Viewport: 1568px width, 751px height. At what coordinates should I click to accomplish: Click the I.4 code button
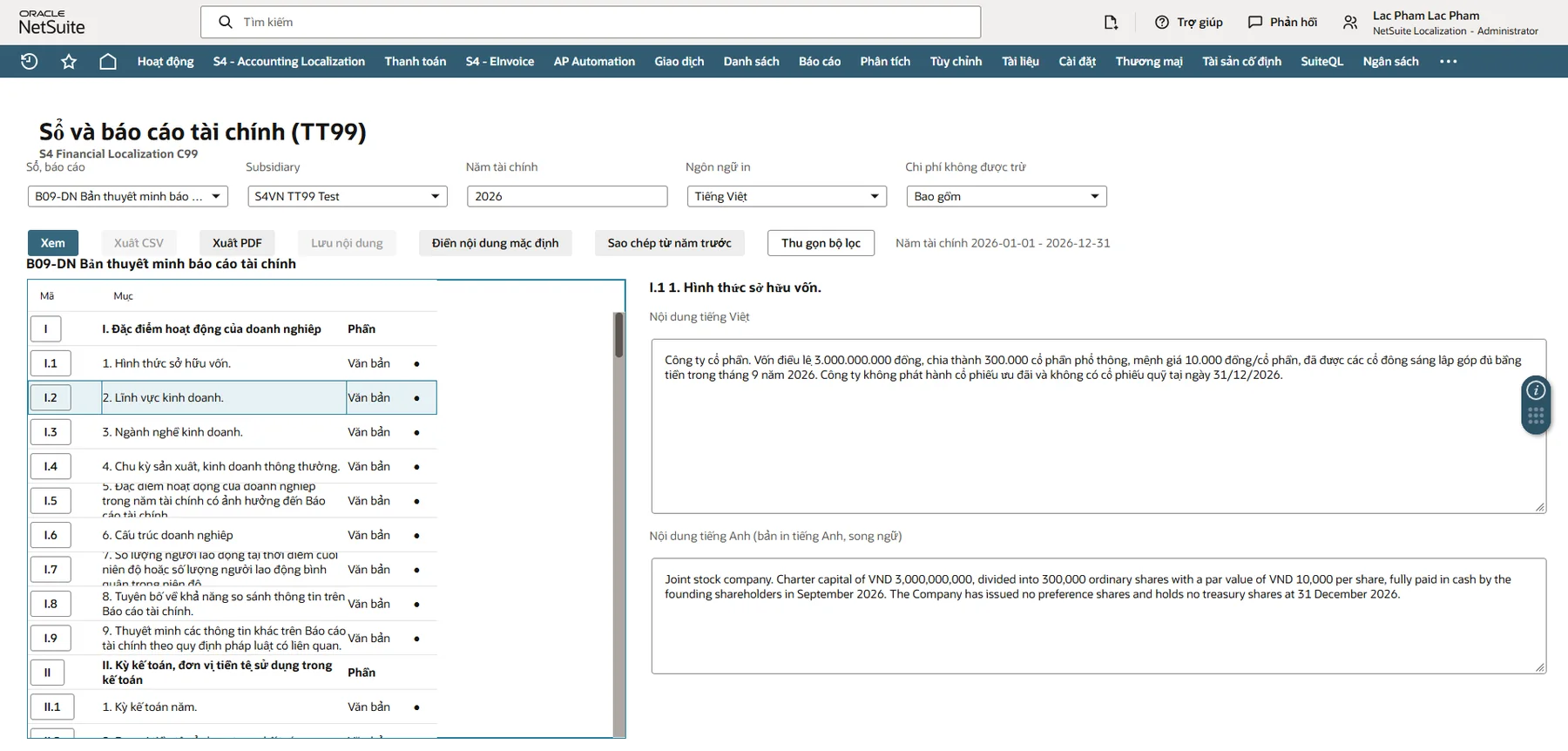(x=51, y=466)
